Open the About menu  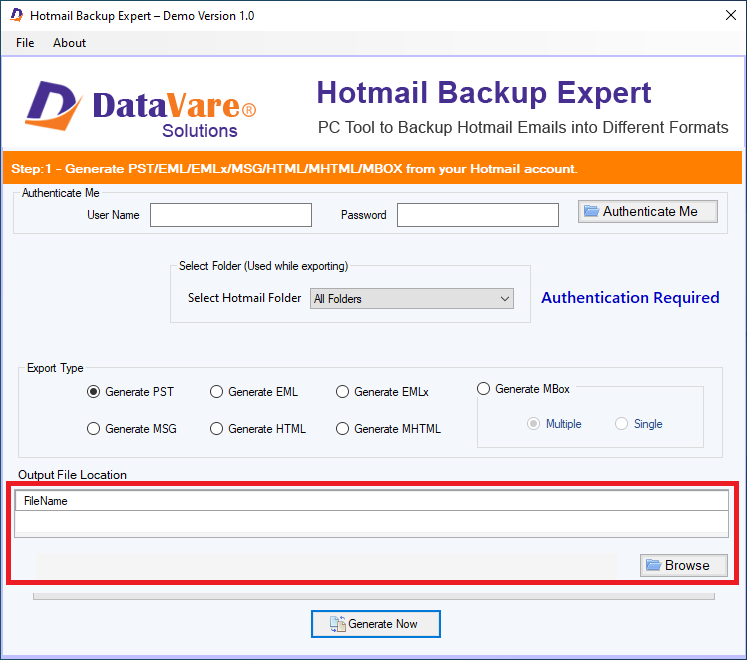point(70,43)
